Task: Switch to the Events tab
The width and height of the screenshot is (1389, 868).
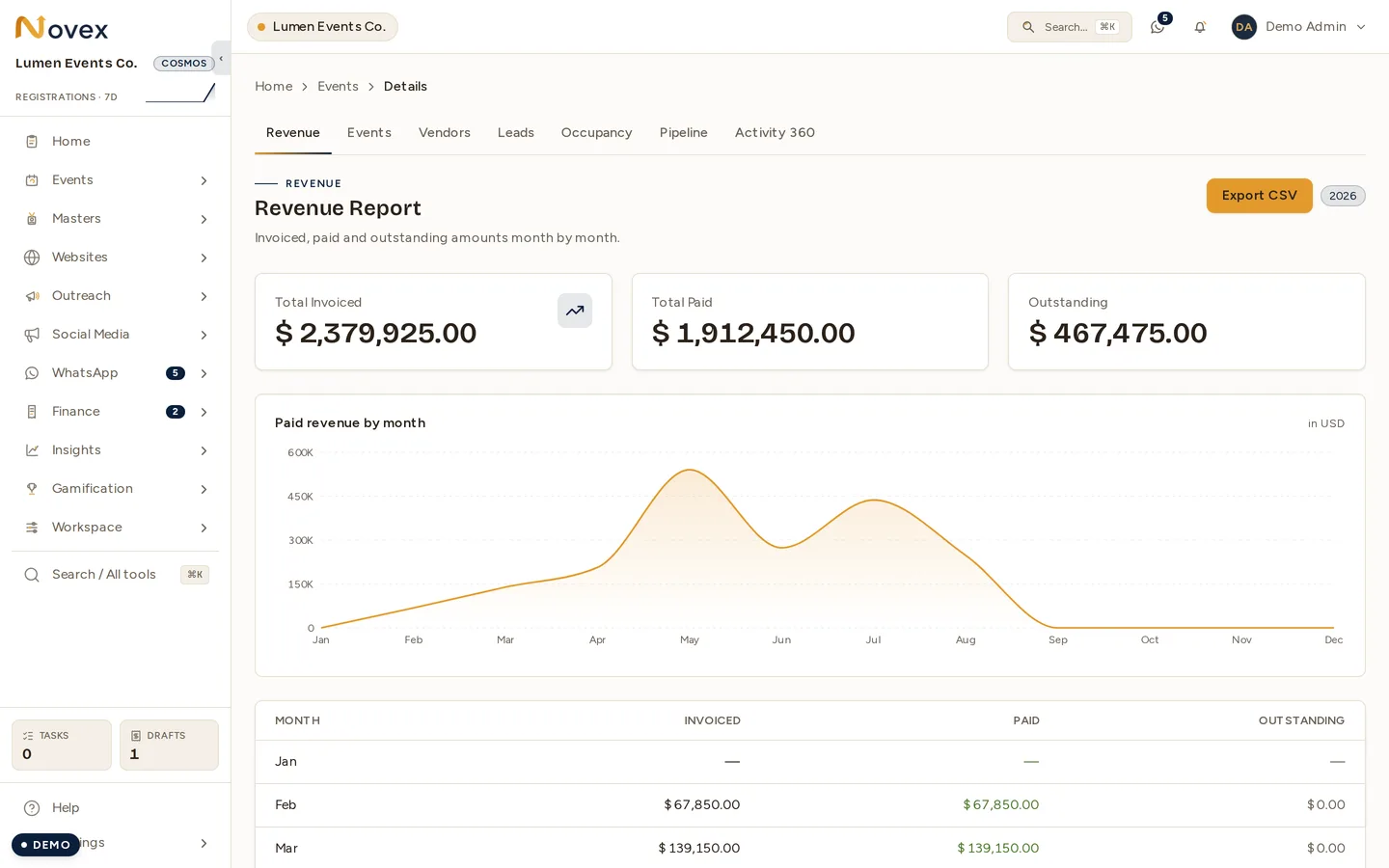Action: coord(369,133)
